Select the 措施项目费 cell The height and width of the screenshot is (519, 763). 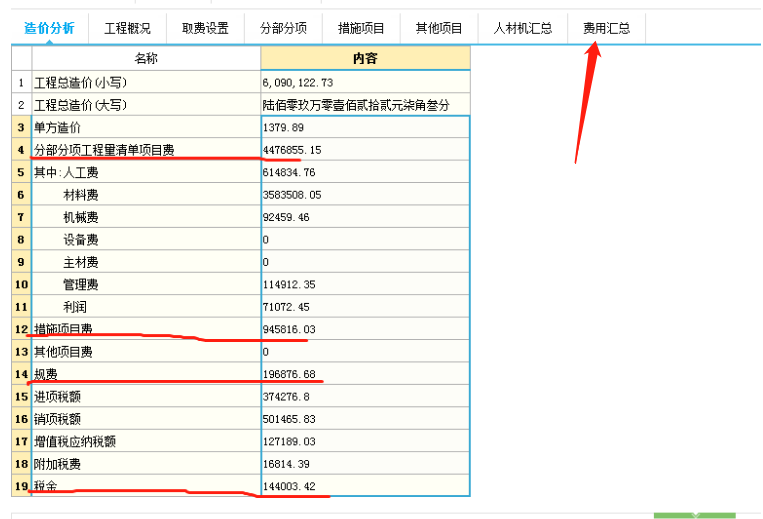point(146,329)
